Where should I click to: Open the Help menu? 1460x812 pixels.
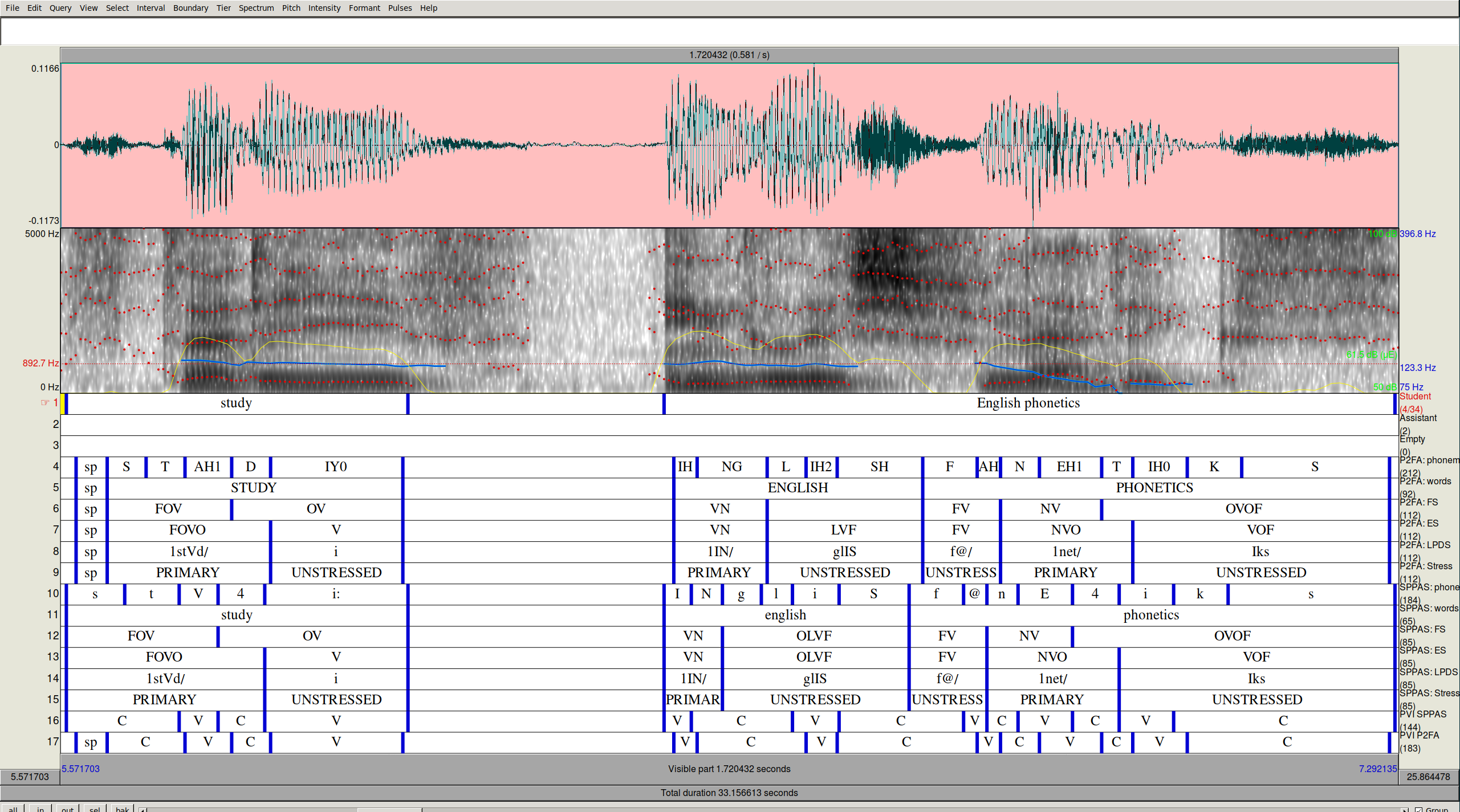tap(428, 8)
